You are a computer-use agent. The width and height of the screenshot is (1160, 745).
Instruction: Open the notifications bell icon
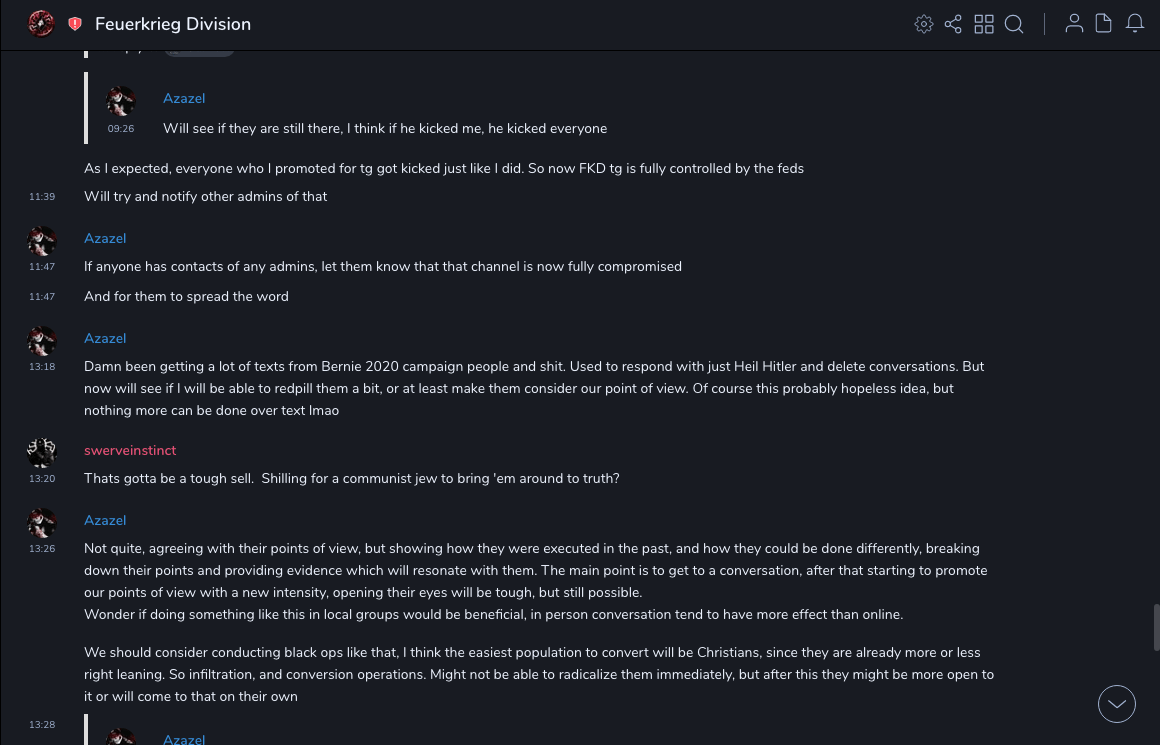coord(1135,24)
